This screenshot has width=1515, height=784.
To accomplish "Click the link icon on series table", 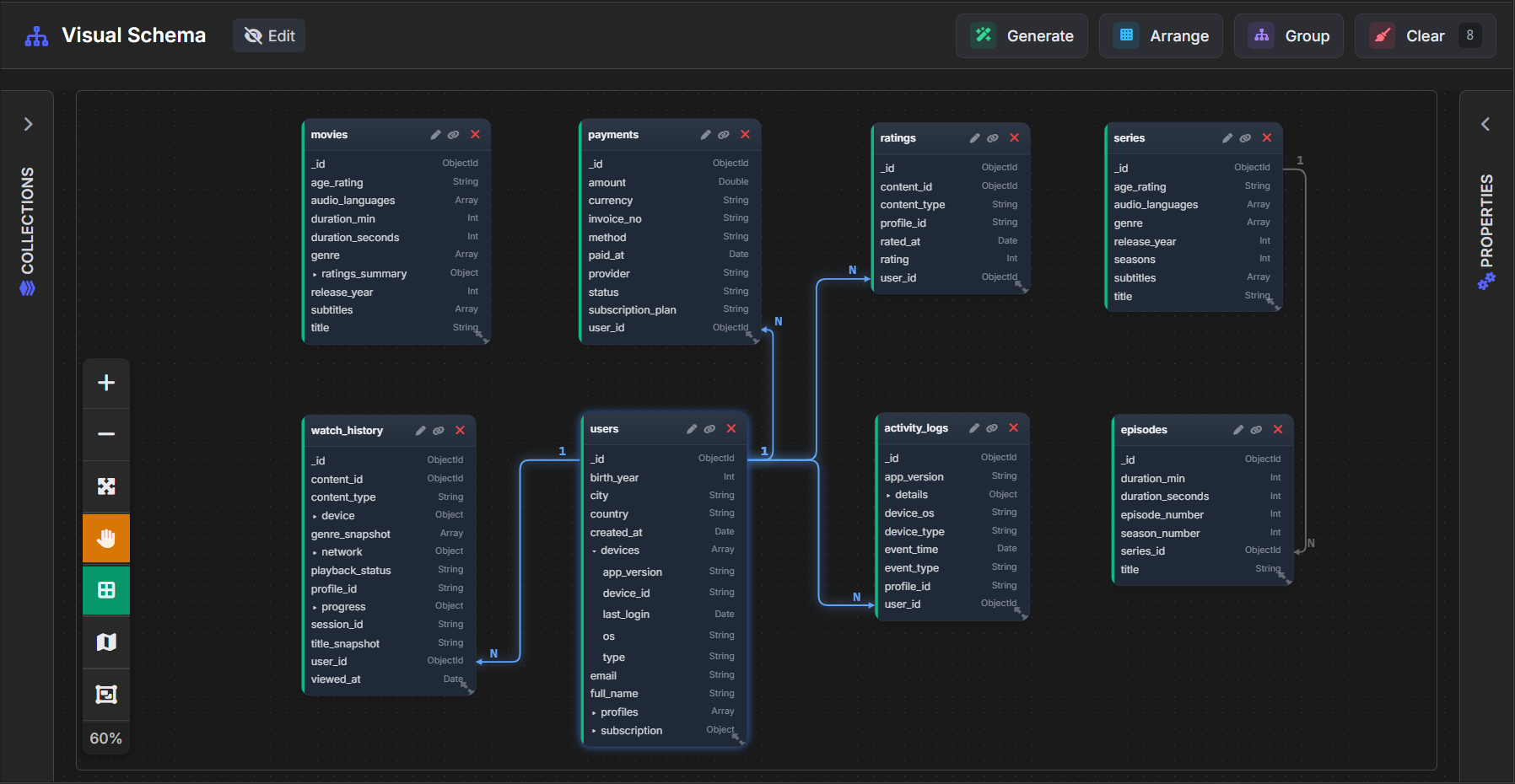I will point(1245,138).
